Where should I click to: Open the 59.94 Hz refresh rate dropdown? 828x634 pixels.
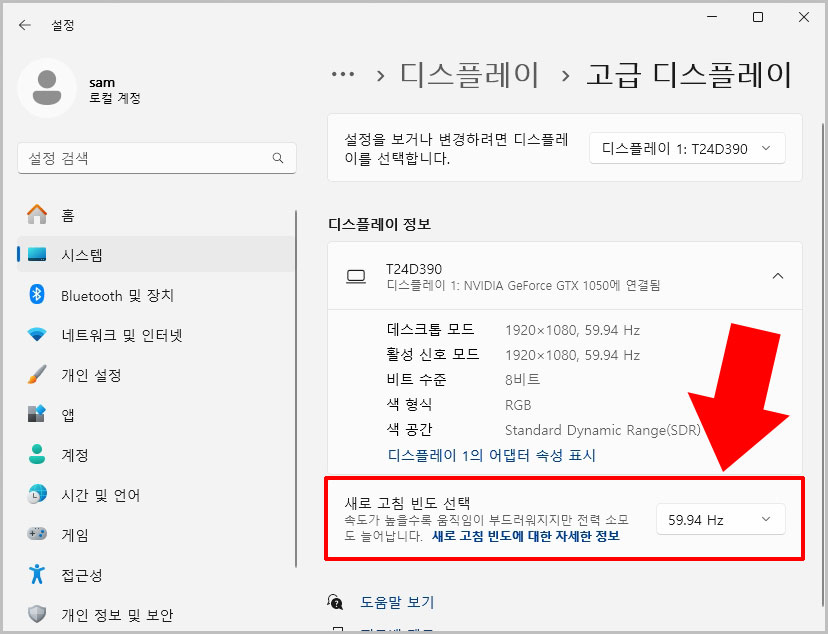pyautogui.click(x=720, y=519)
